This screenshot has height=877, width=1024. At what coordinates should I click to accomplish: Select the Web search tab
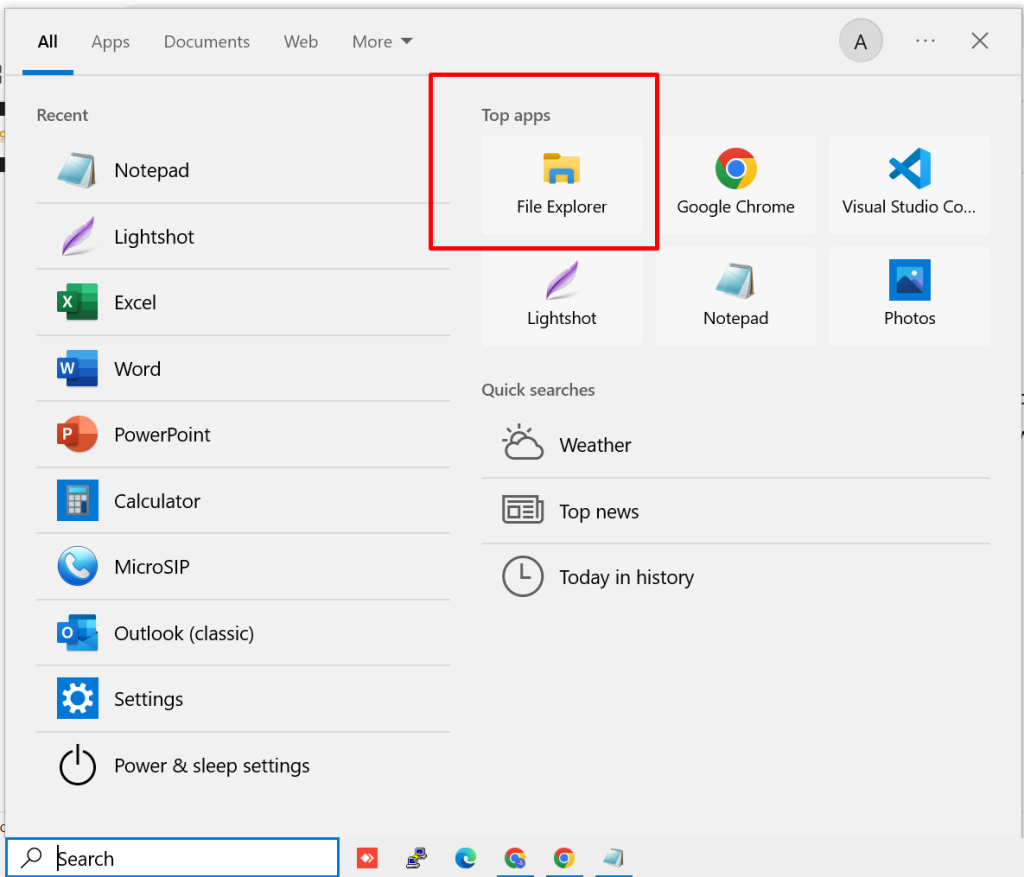(x=300, y=42)
